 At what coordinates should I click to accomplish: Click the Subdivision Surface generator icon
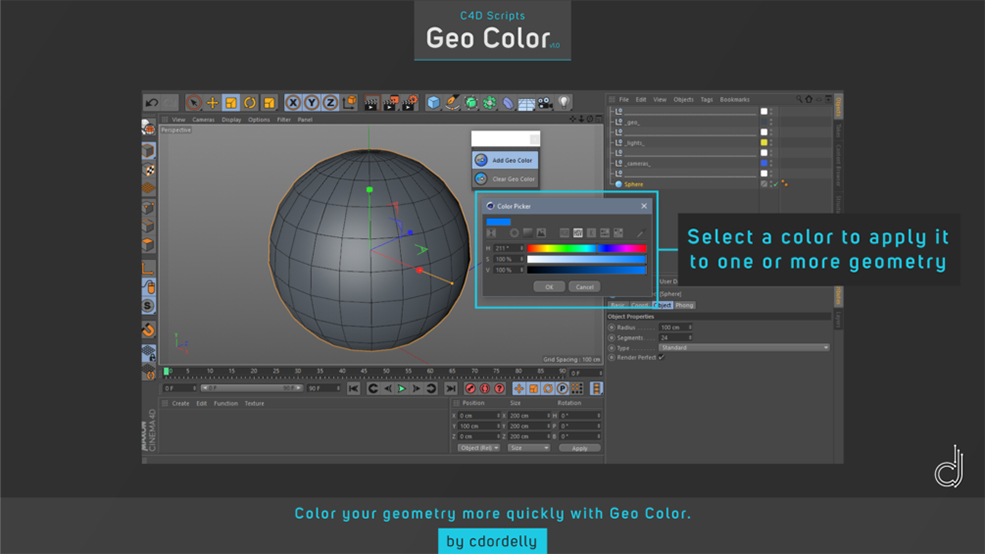tap(471, 102)
